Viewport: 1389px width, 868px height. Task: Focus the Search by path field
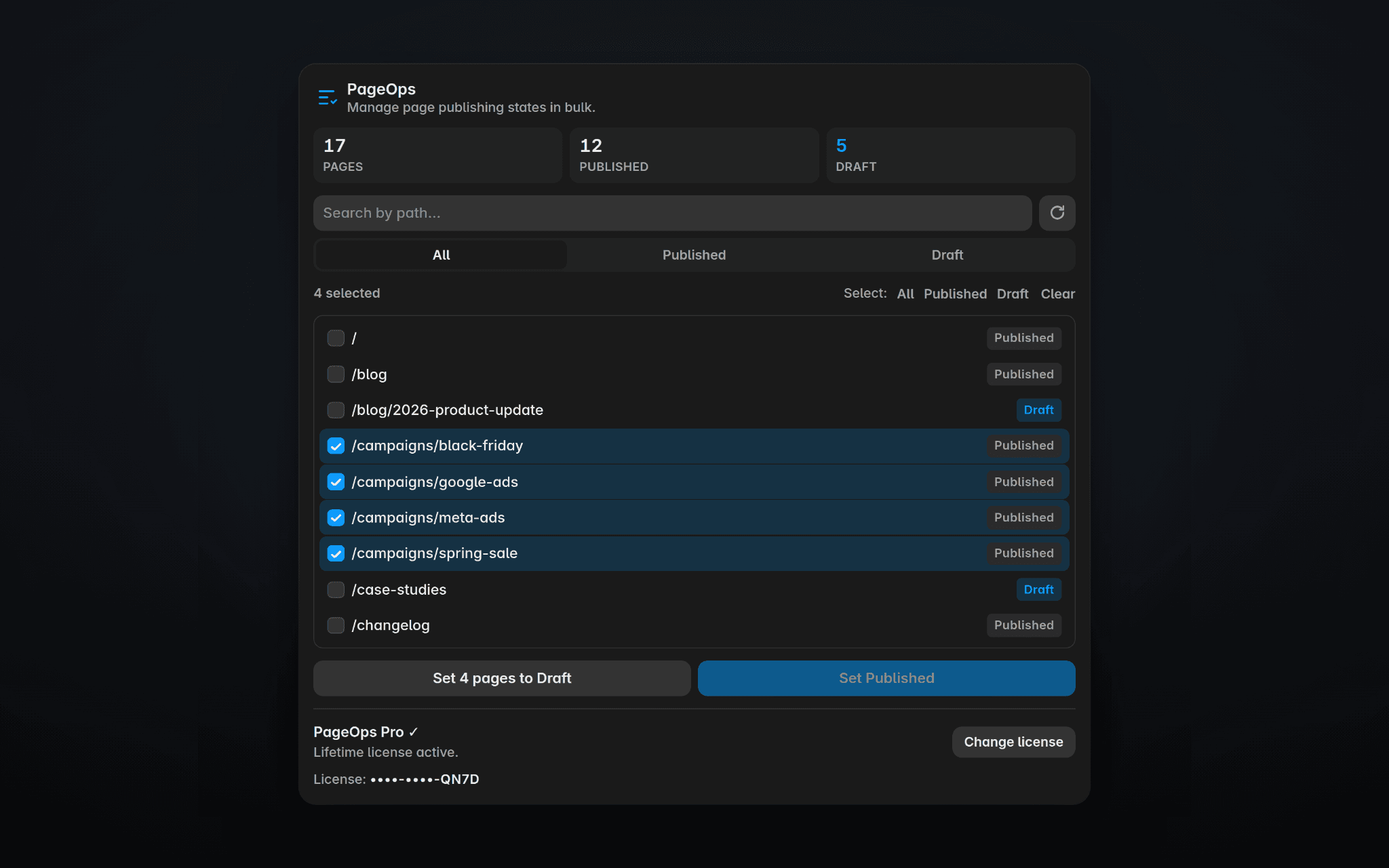coord(672,213)
